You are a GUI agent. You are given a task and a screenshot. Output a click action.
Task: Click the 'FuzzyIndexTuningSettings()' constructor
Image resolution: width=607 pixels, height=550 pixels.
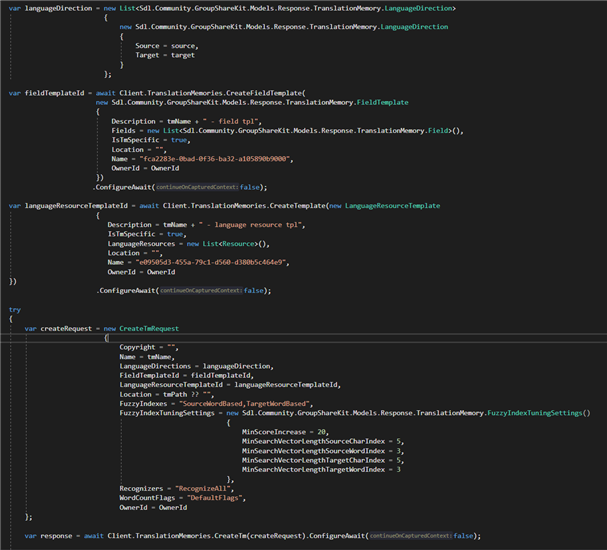pyautogui.click(x=539, y=413)
